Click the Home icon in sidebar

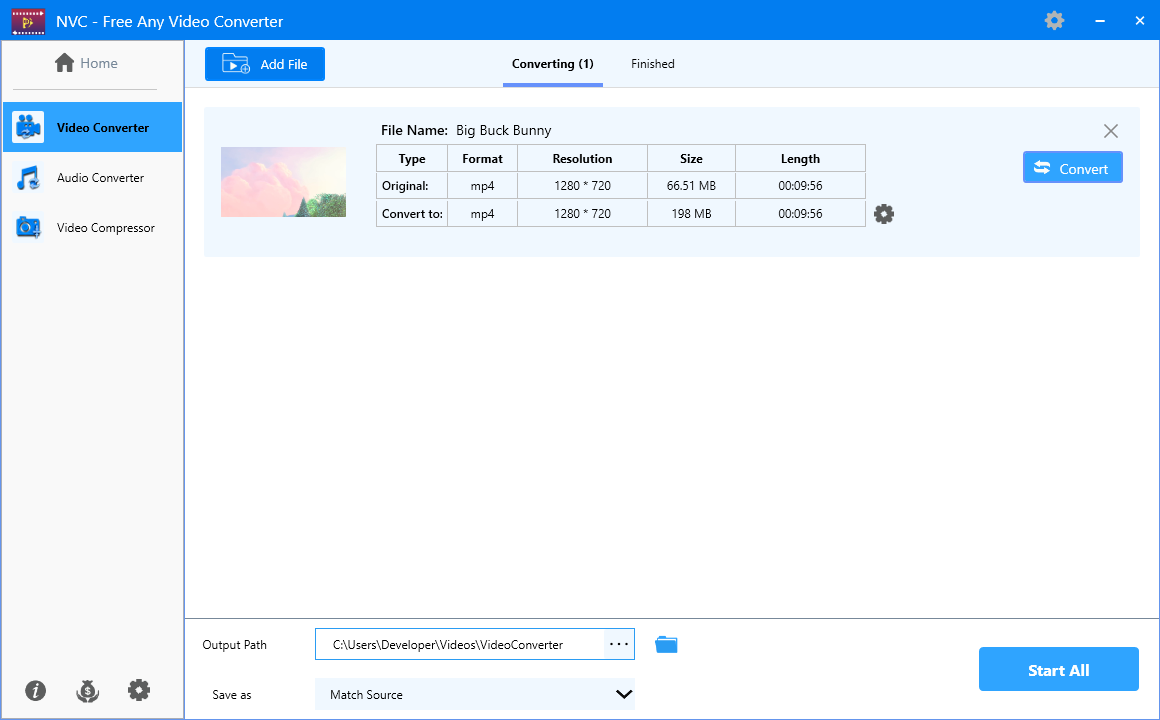pyautogui.click(x=64, y=63)
